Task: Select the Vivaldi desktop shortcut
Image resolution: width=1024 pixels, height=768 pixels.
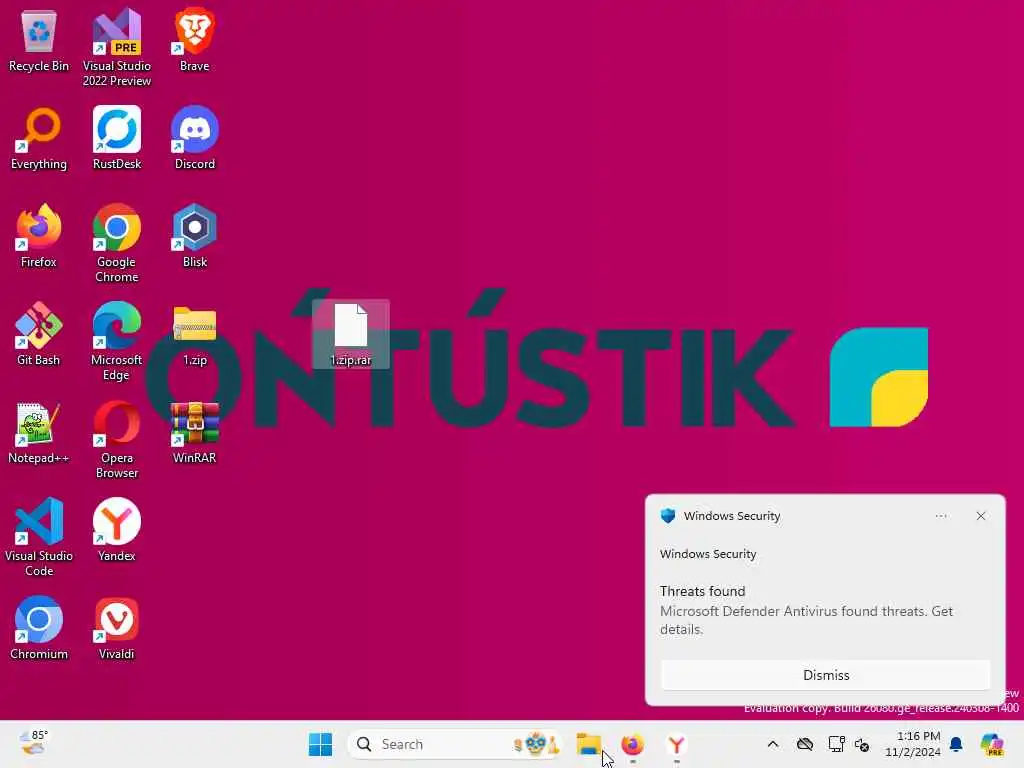Action: click(117, 628)
